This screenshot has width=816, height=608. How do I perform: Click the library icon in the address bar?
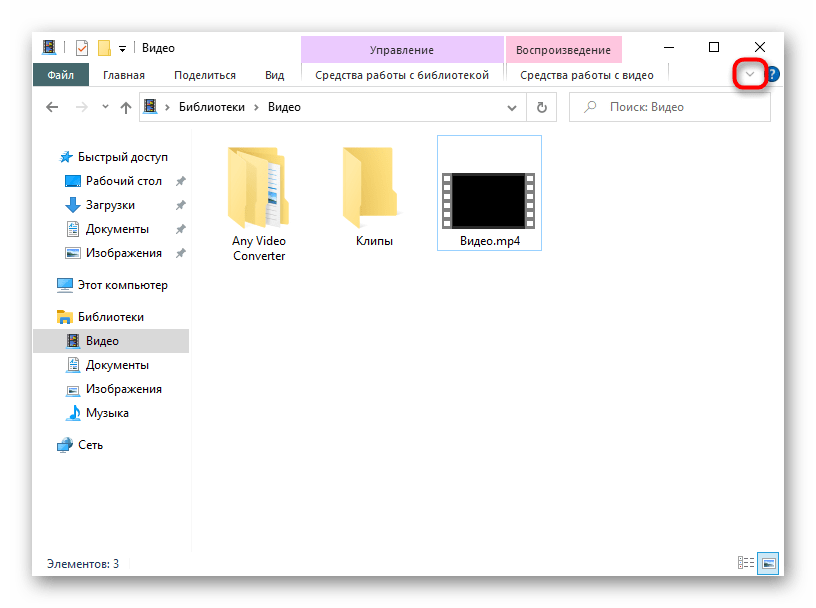coord(150,107)
